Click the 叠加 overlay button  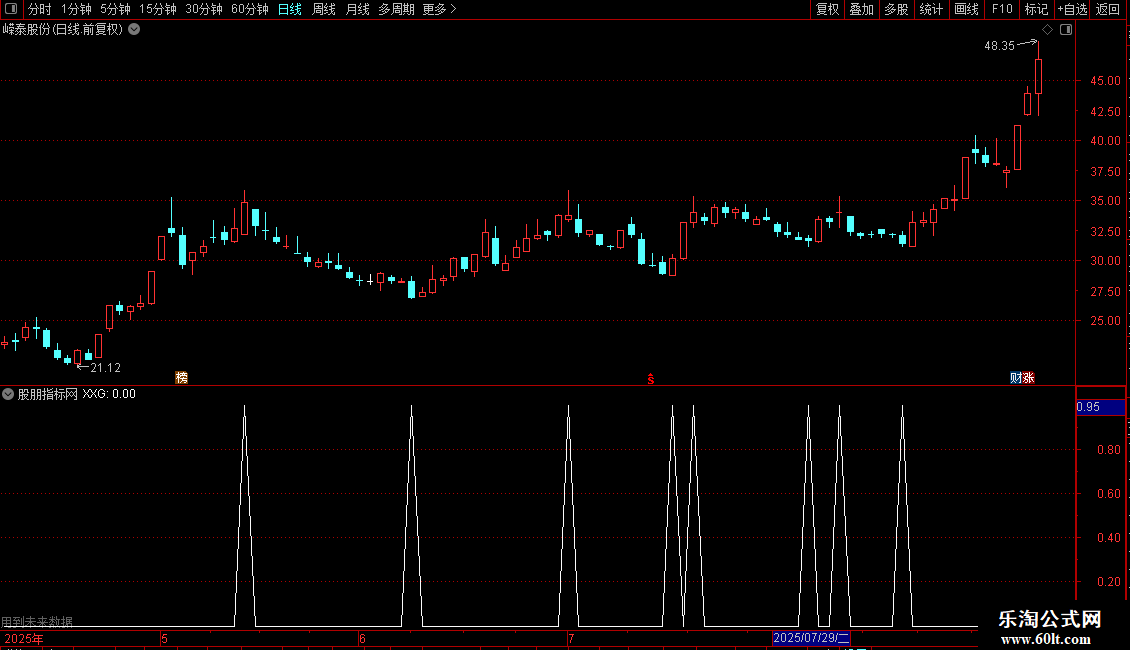pyautogui.click(x=861, y=9)
